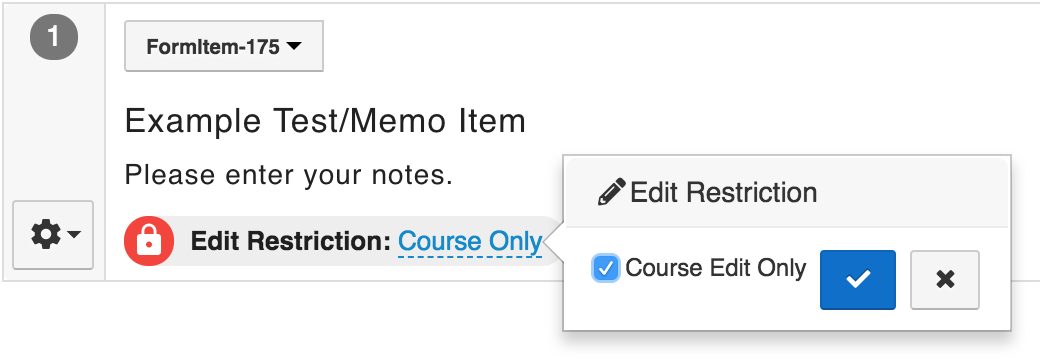Cancel with the X button
This screenshot has width=1040, height=360.
(944, 280)
